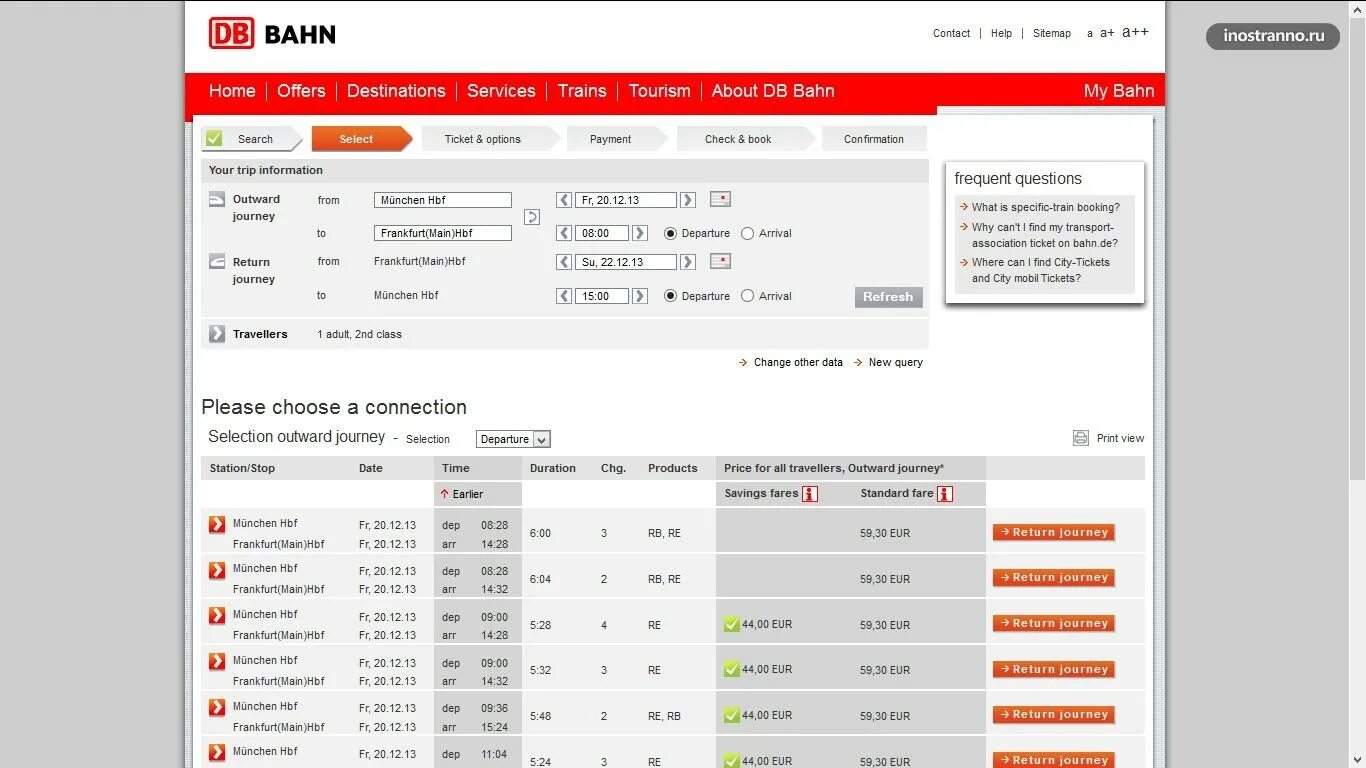The width and height of the screenshot is (1366, 768).
Task: Click return date field Su, 22.12.13
Action: [626, 262]
